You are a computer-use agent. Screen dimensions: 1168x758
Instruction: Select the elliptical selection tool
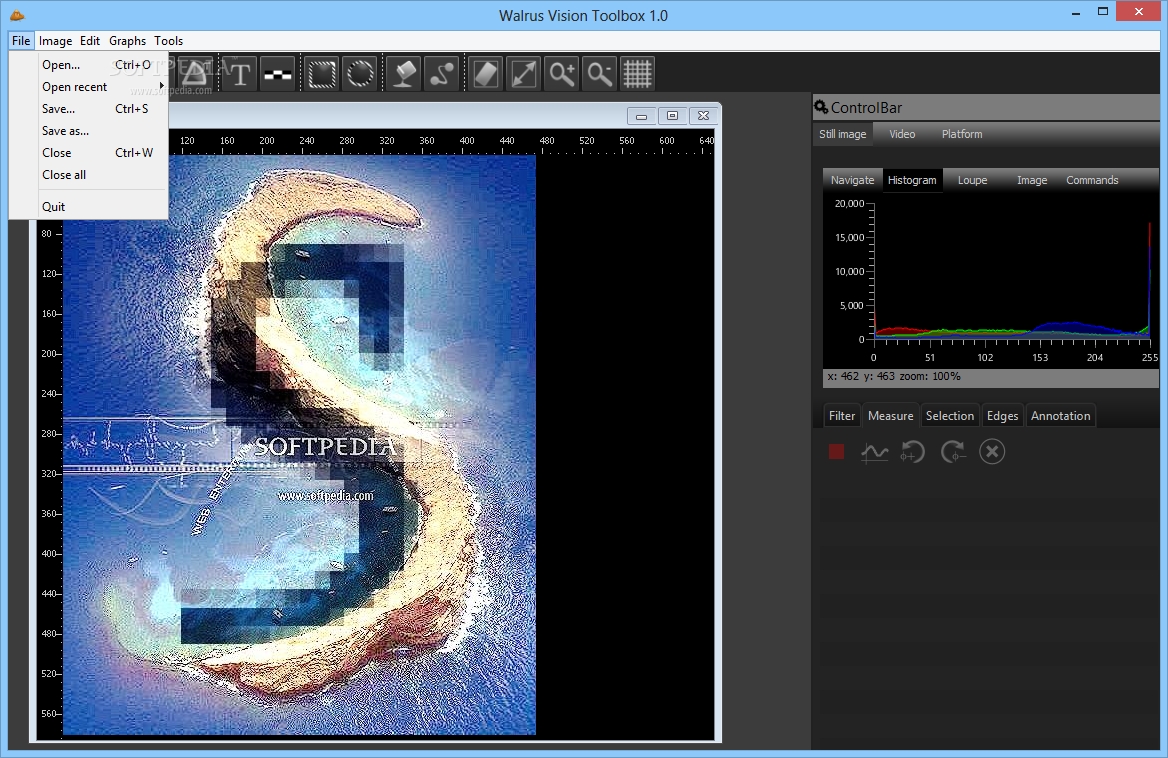(361, 74)
